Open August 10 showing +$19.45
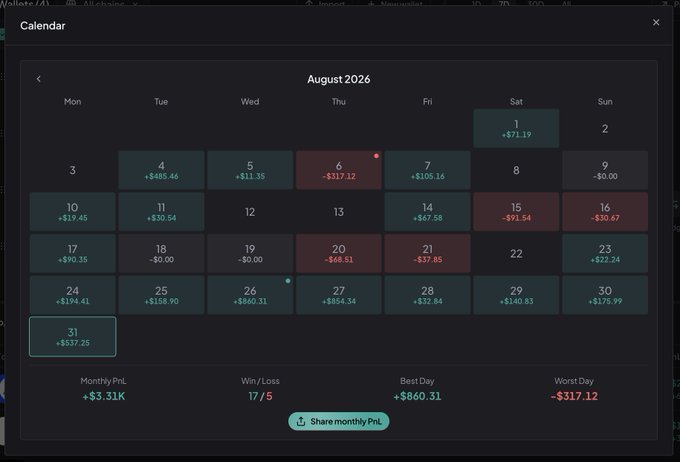Screen dimensions: 680x462 pos(72,212)
